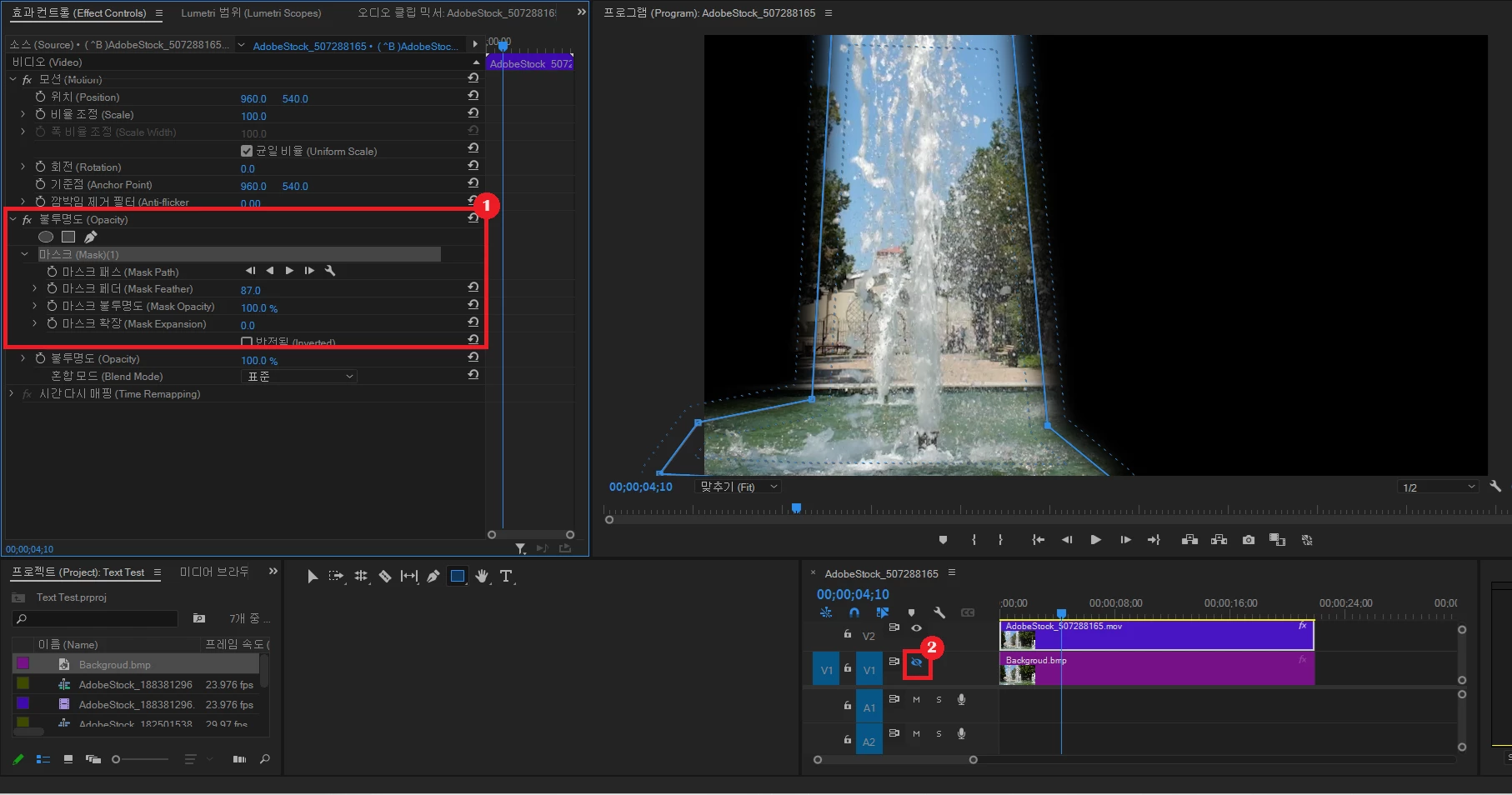Click the free draw bezier pen mask icon
The image size is (1512, 795).
coord(90,237)
